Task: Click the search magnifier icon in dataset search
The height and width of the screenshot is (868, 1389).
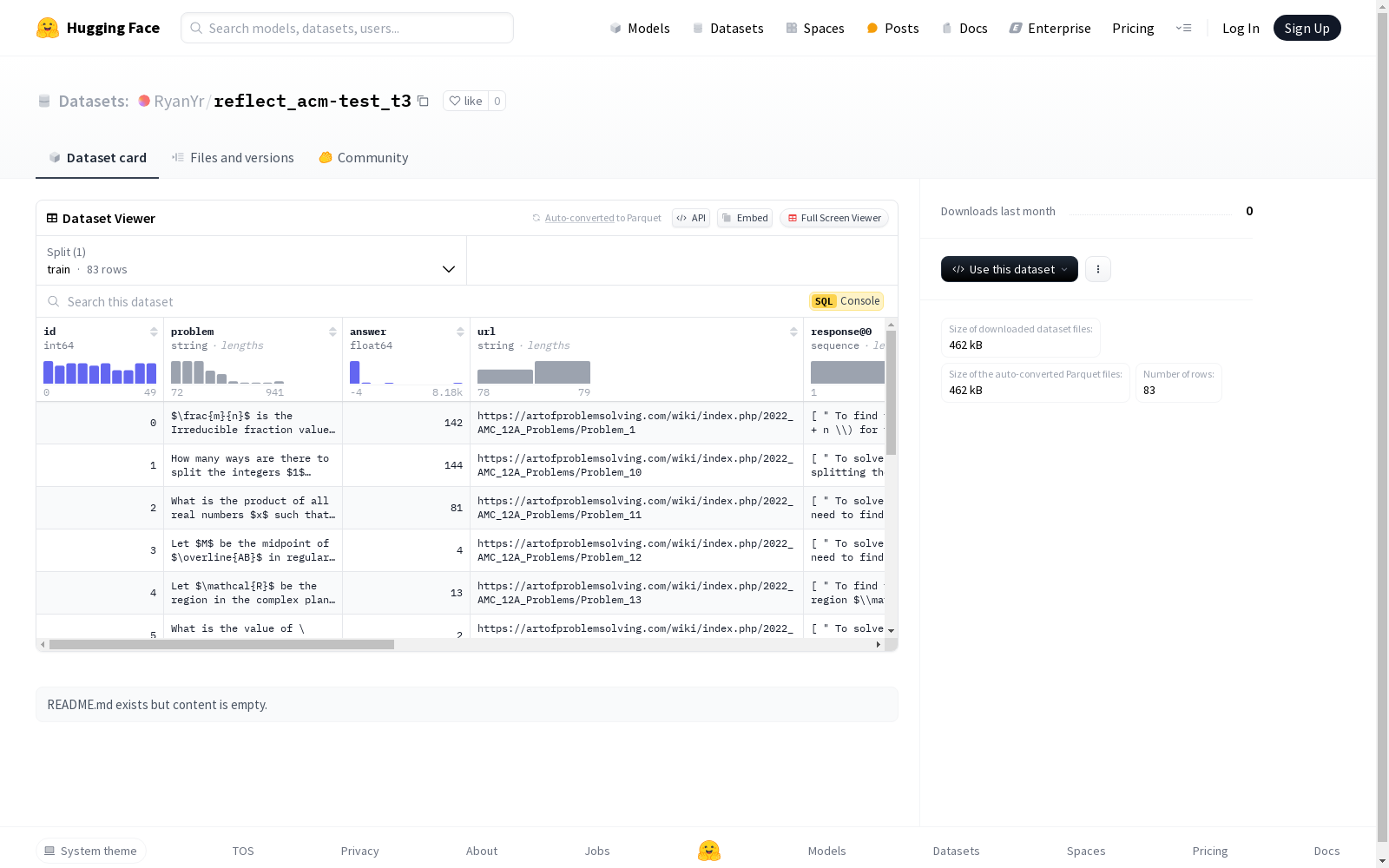Action: click(x=54, y=301)
